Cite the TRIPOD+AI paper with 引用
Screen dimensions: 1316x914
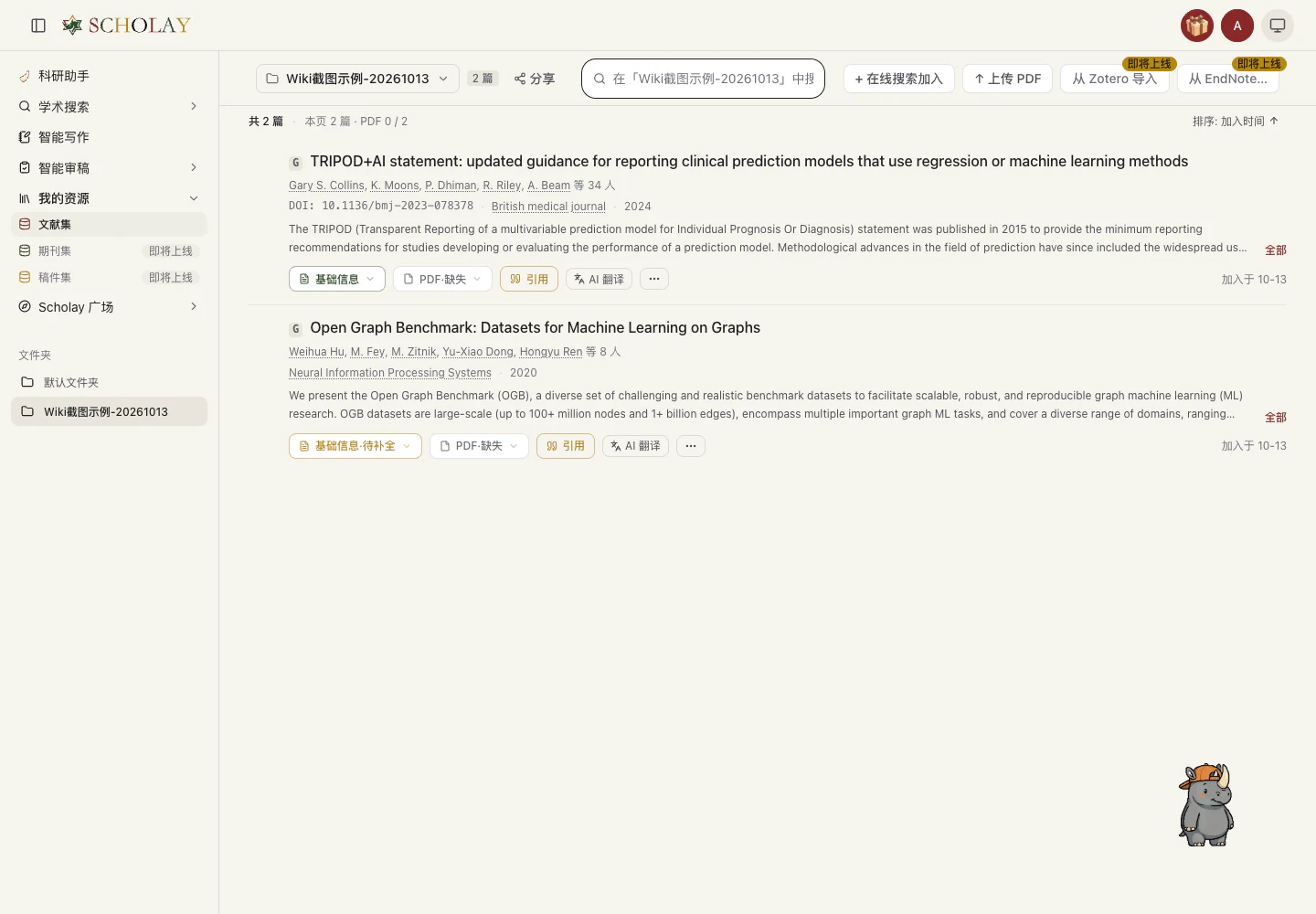pyautogui.click(x=529, y=279)
